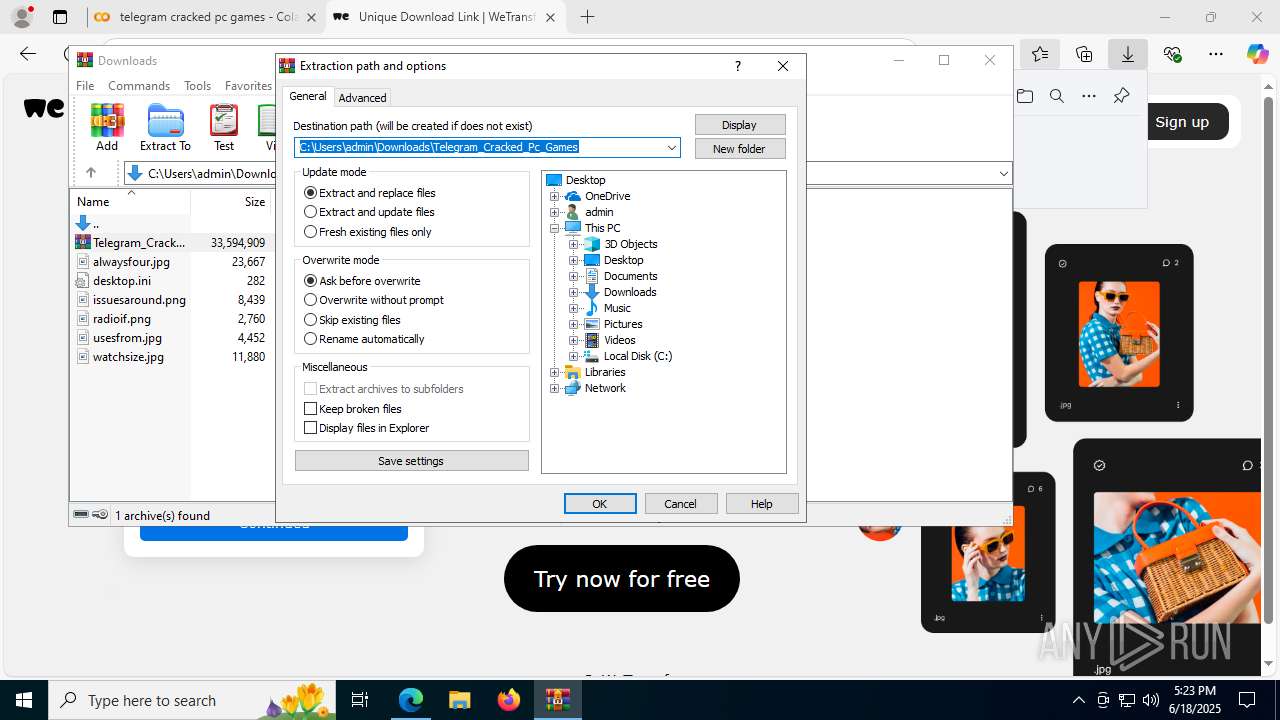The height and width of the screenshot is (720, 1280).
Task: Go up one folder level arrow
Action: click(x=90, y=173)
